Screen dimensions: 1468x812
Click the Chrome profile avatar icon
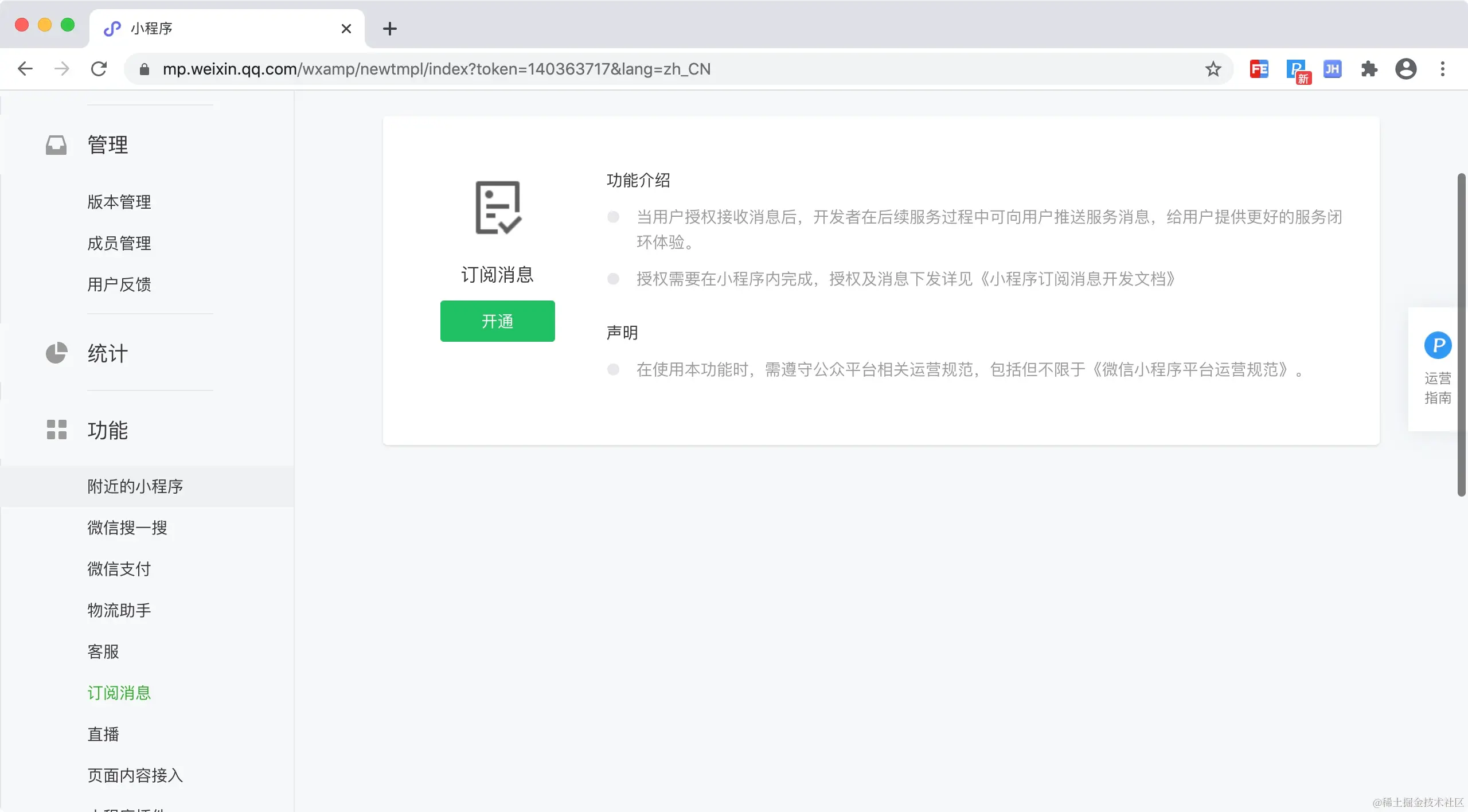(1405, 69)
